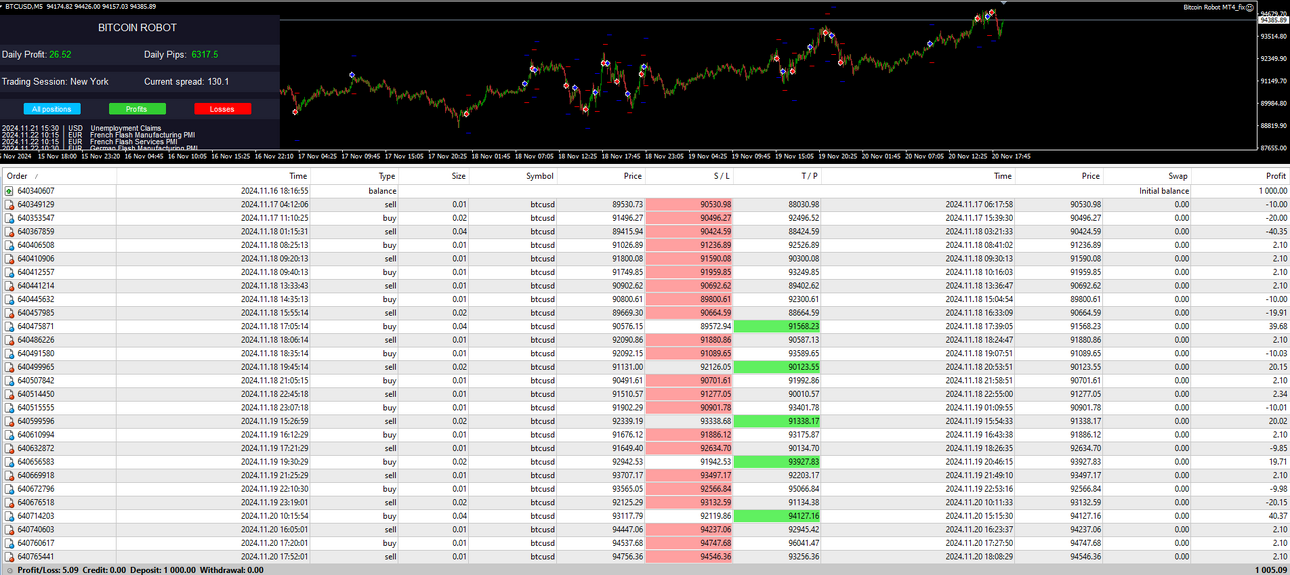Click the trade icon of order 640445632
This screenshot has height=575, width=1290.
click(x=9, y=299)
